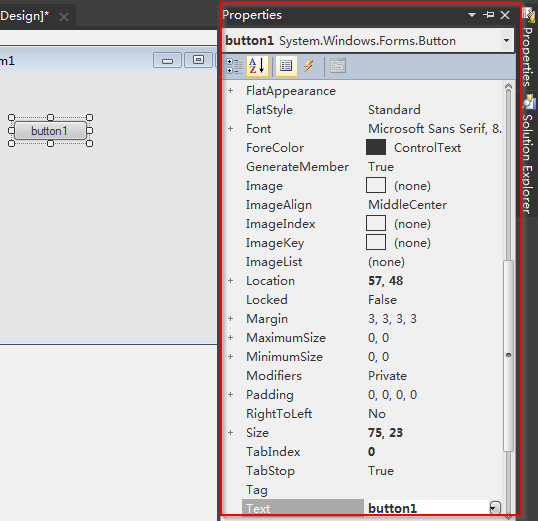Expand the Location property
The image size is (538, 521).
point(231,281)
